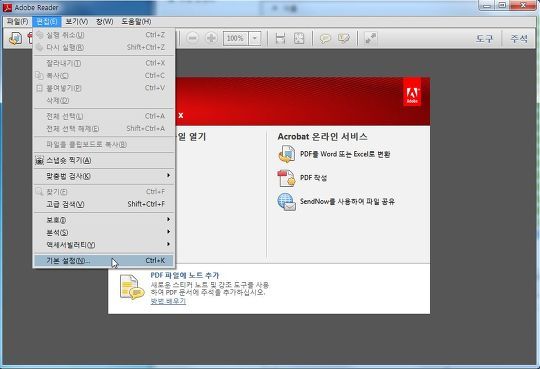Click 실행 취소(U) menu entry
Image resolution: width=540 pixels, height=369 pixels.
coord(104,35)
